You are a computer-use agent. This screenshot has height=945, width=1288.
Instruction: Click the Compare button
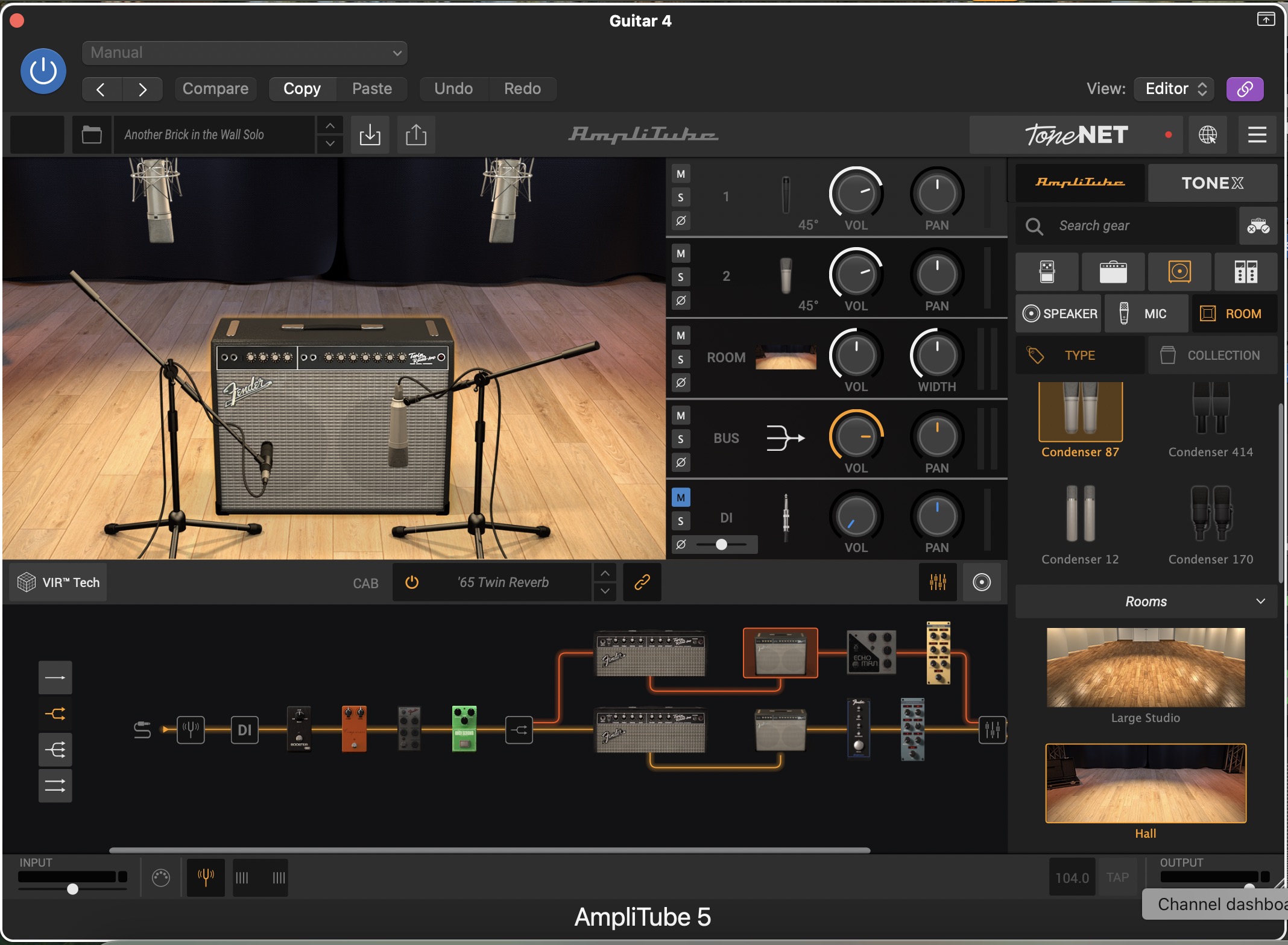coord(215,89)
